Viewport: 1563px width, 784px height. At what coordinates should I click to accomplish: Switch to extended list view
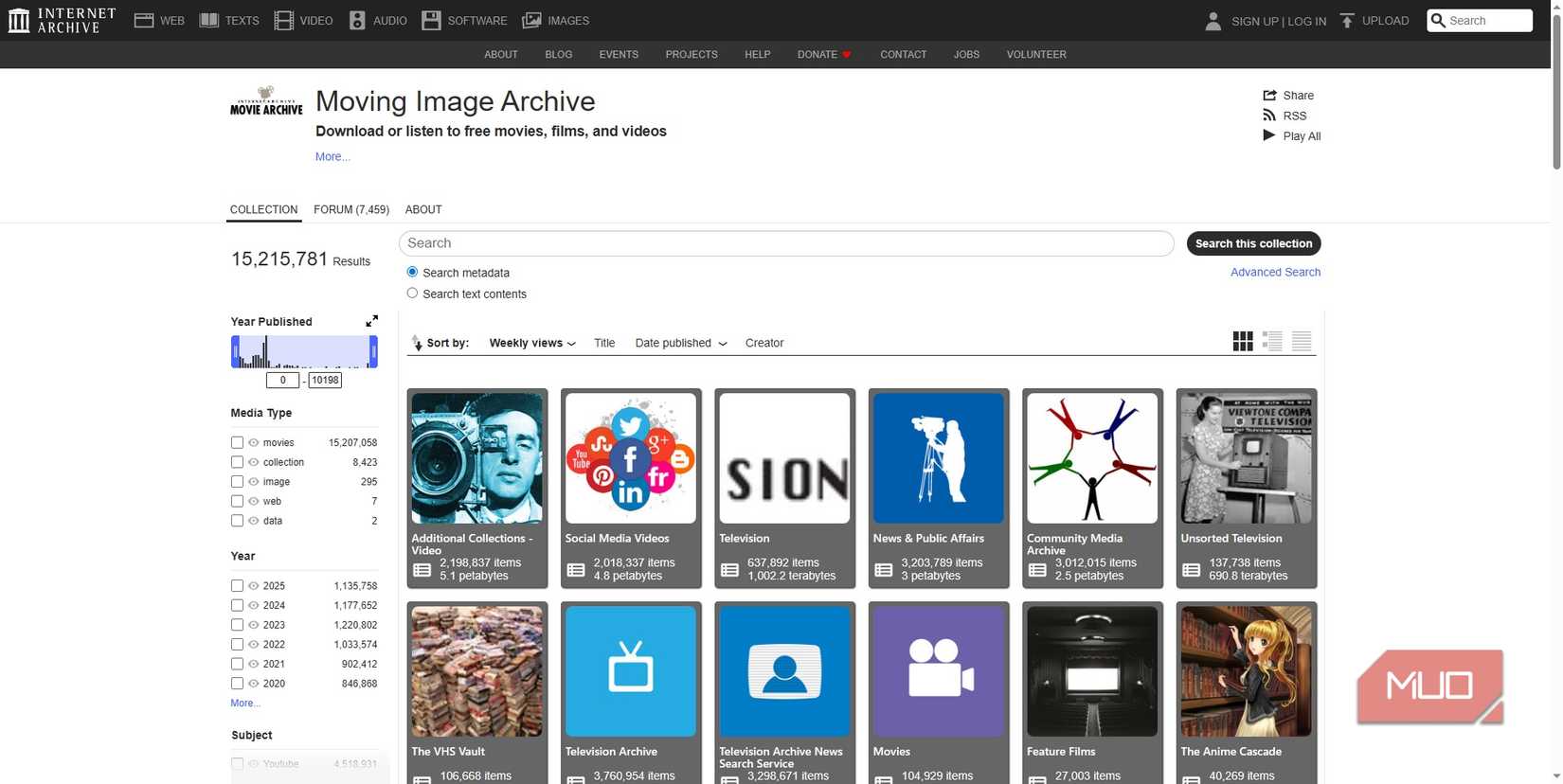coord(1272,341)
